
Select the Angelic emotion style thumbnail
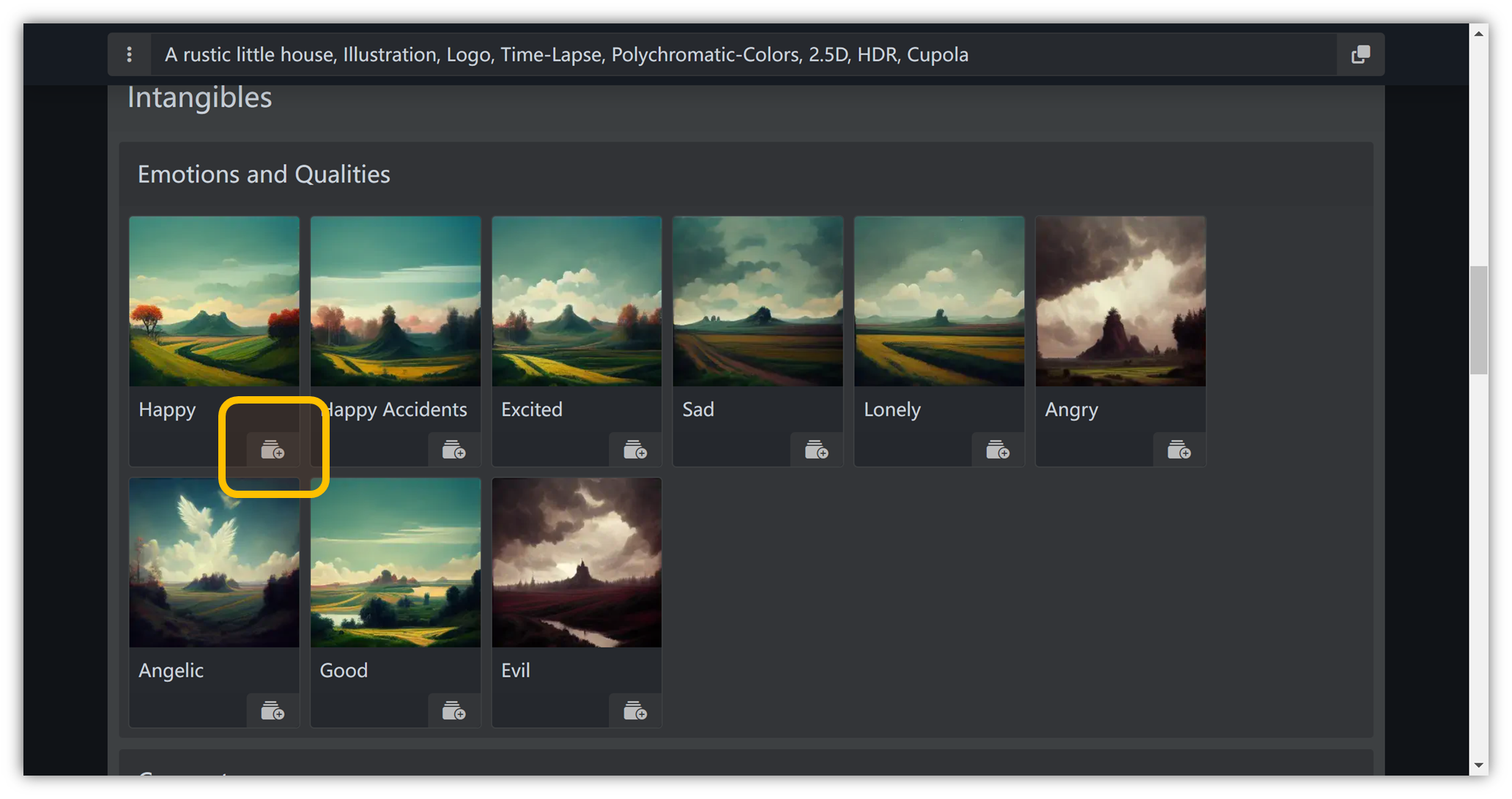(214, 562)
